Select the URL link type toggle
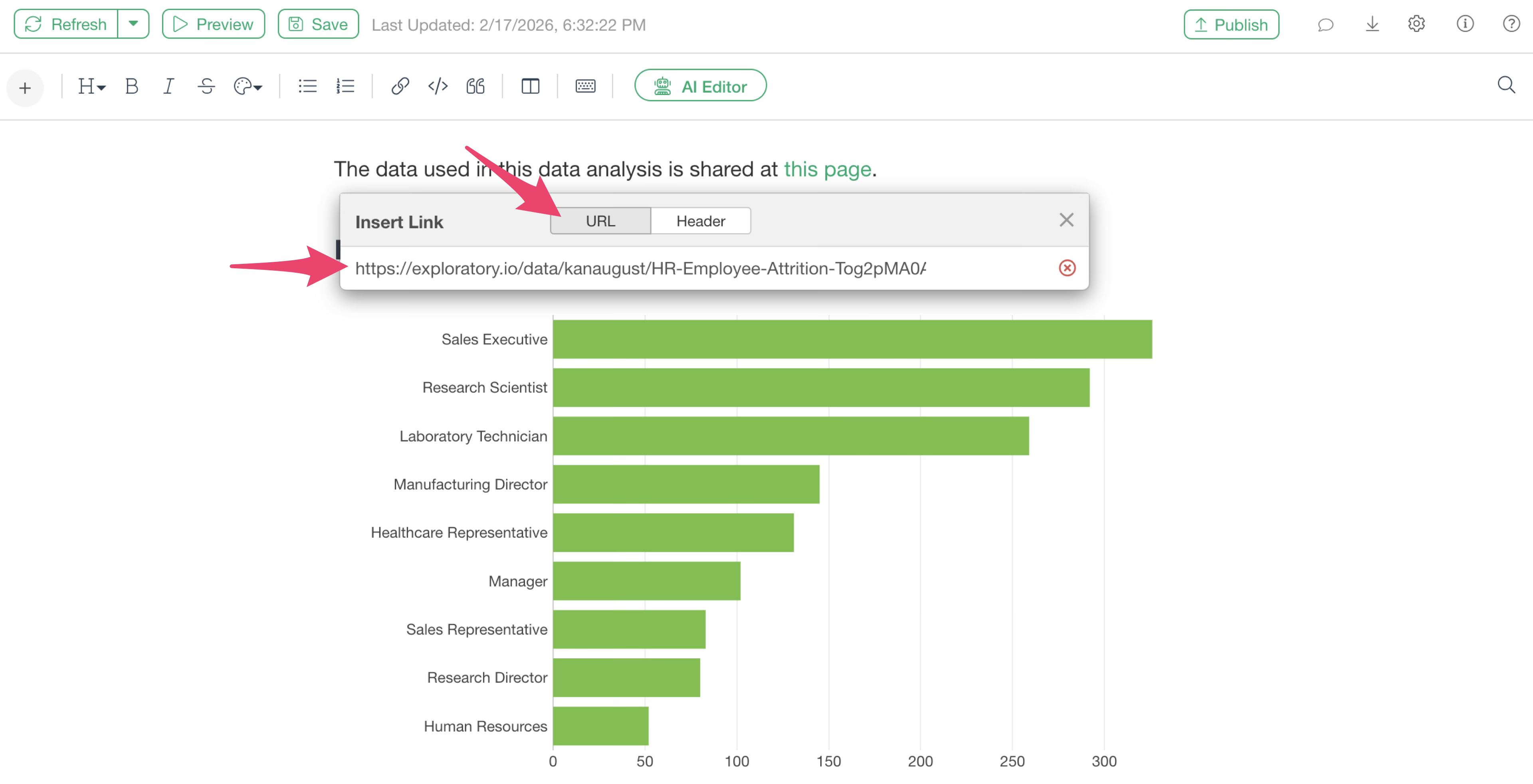The height and width of the screenshot is (784, 1533). (x=600, y=221)
